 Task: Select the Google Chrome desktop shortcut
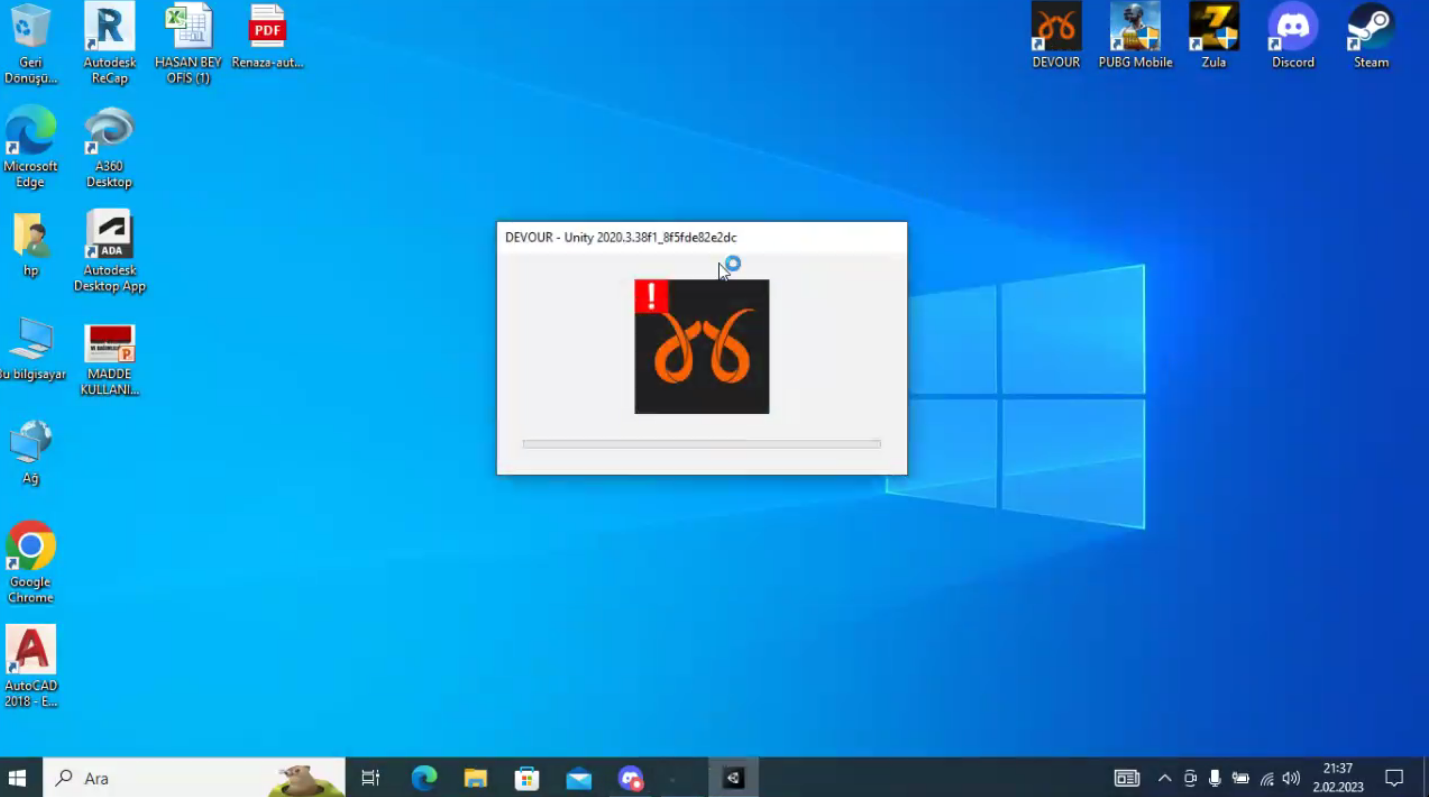(31, 562)
